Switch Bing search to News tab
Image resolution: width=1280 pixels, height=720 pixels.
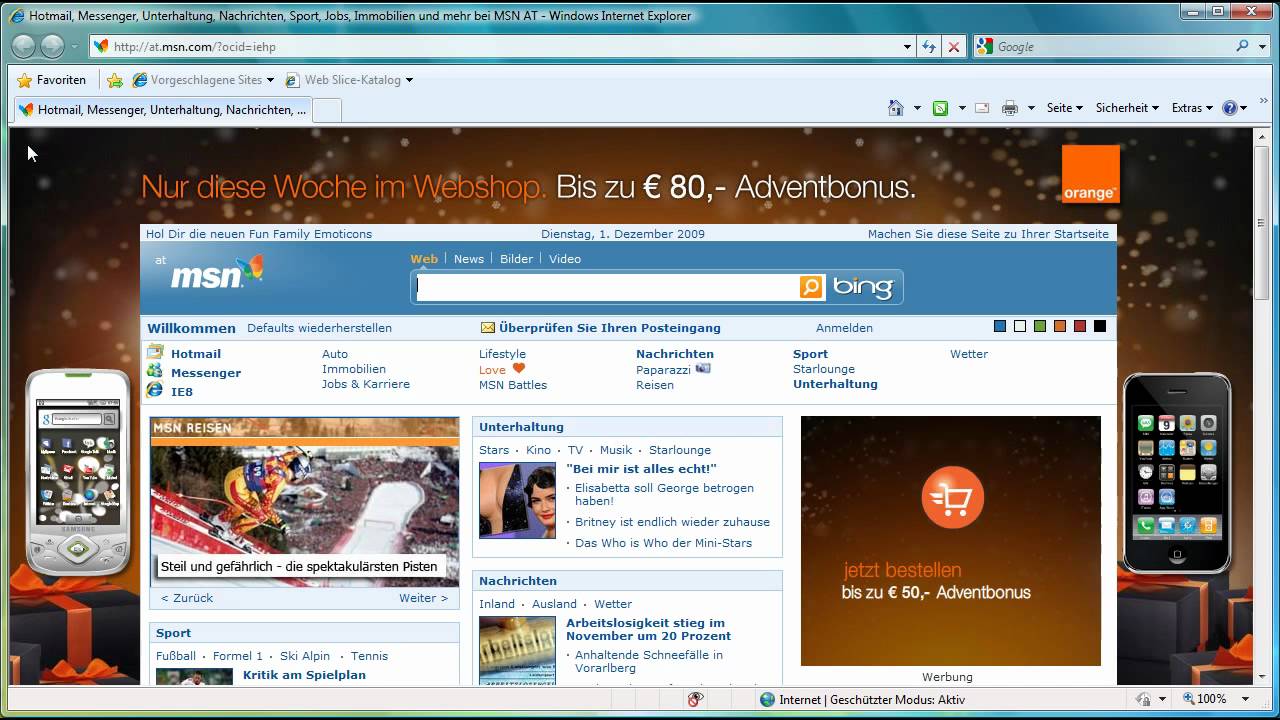pos(469,258)
